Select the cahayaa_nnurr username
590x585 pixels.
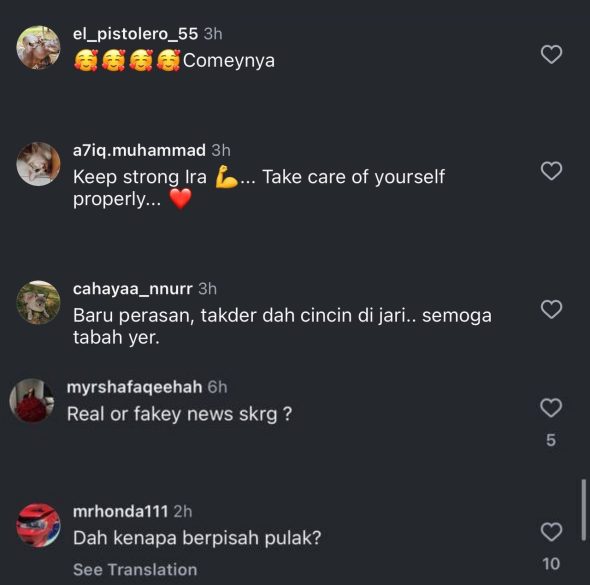coord(133,289)
